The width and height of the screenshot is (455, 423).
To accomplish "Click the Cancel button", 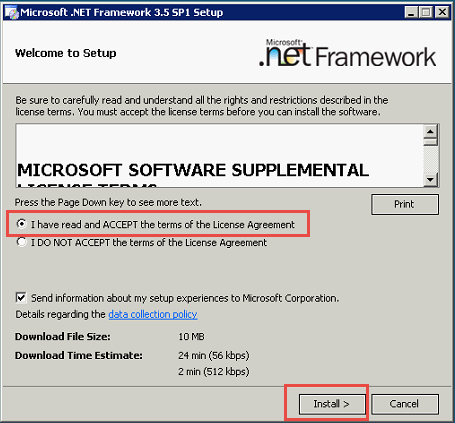I will (x=405, y=404).
